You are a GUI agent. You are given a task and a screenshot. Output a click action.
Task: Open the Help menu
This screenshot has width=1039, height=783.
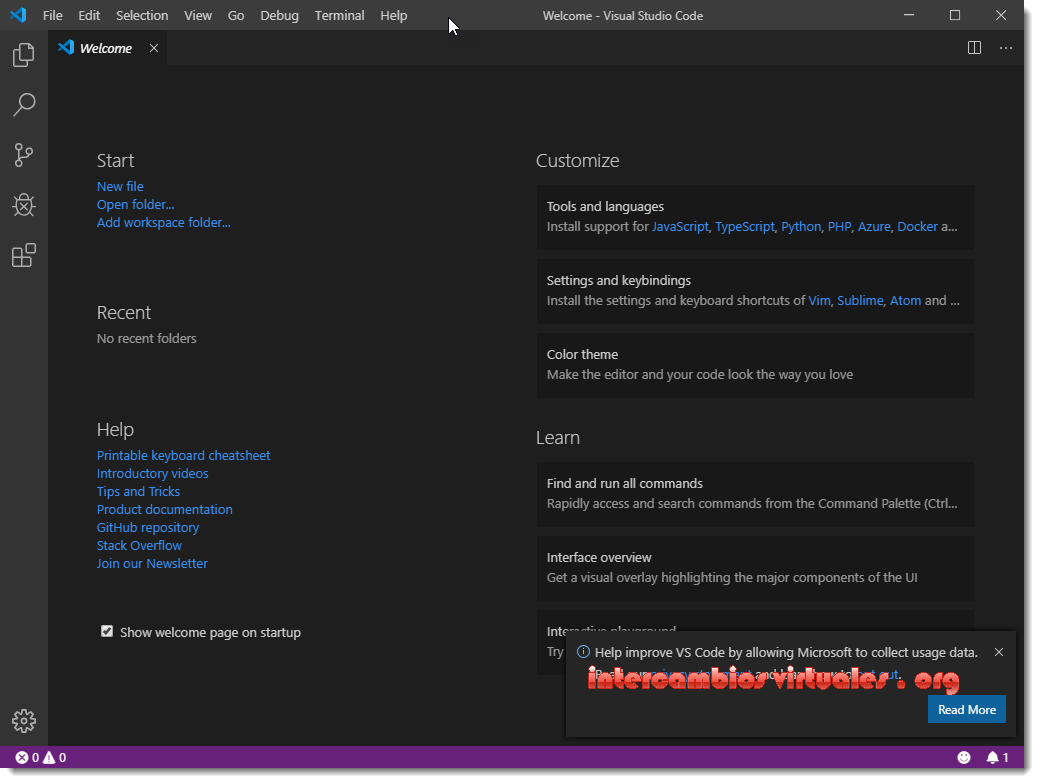[394, 15]
